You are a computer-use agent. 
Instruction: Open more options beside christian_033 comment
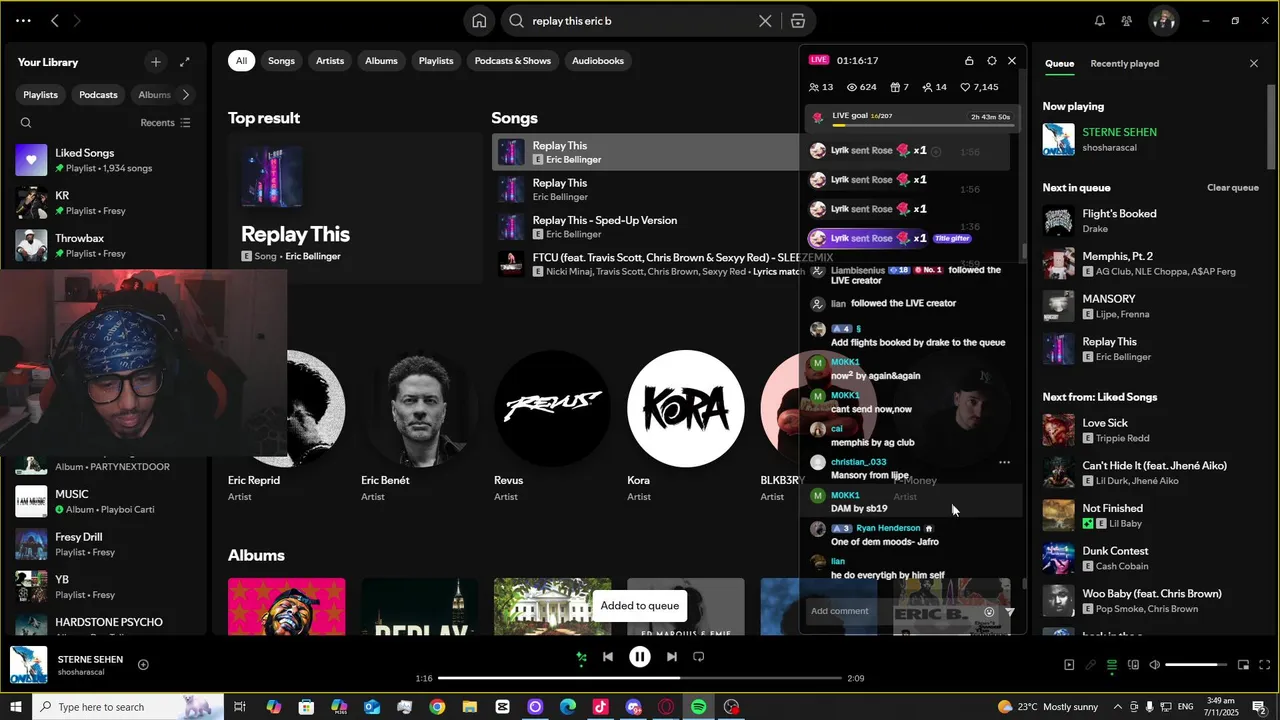[1004, 462]
